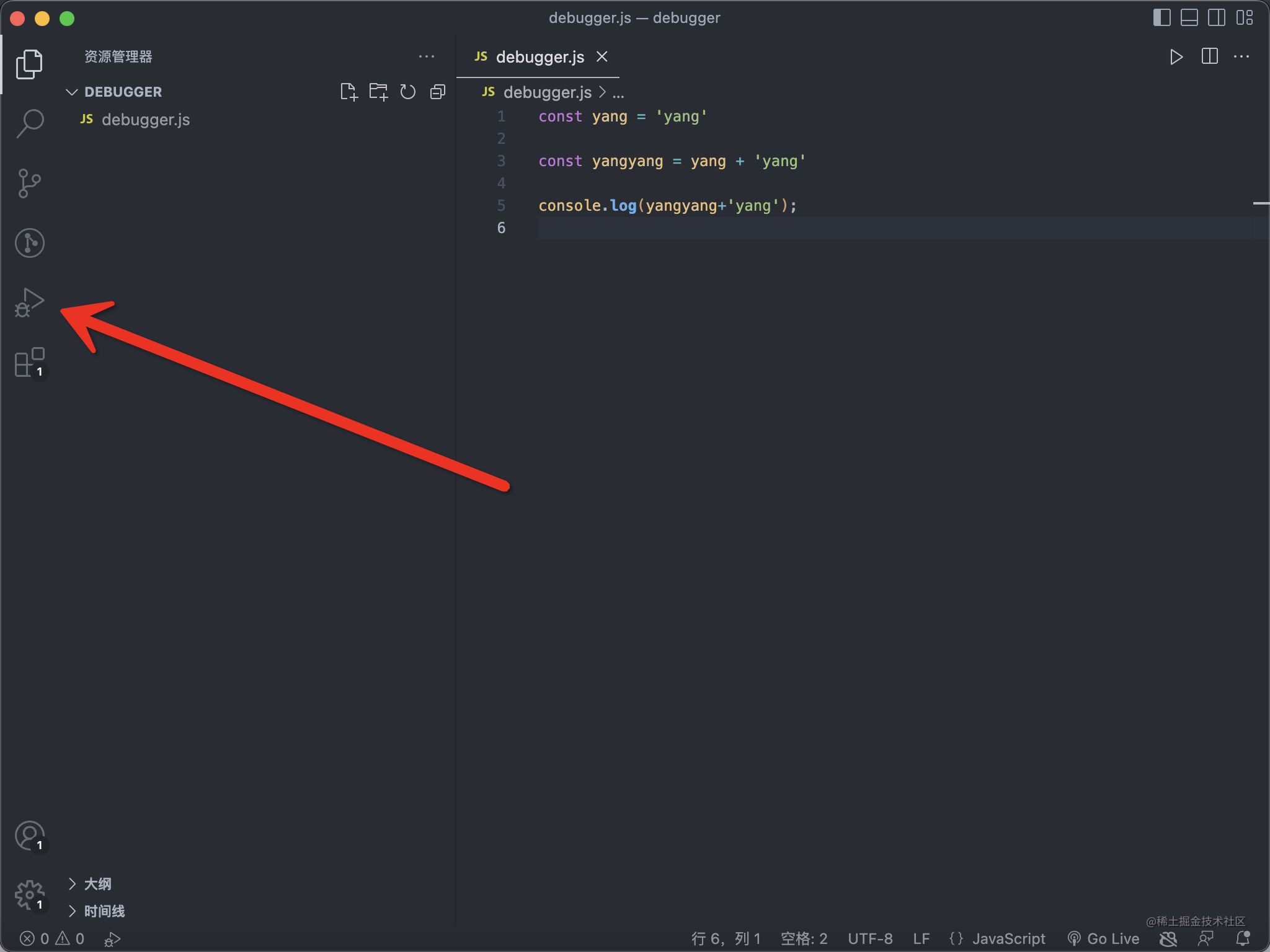
Task: Open the Extensions view
Action: [x=29, y=363]
